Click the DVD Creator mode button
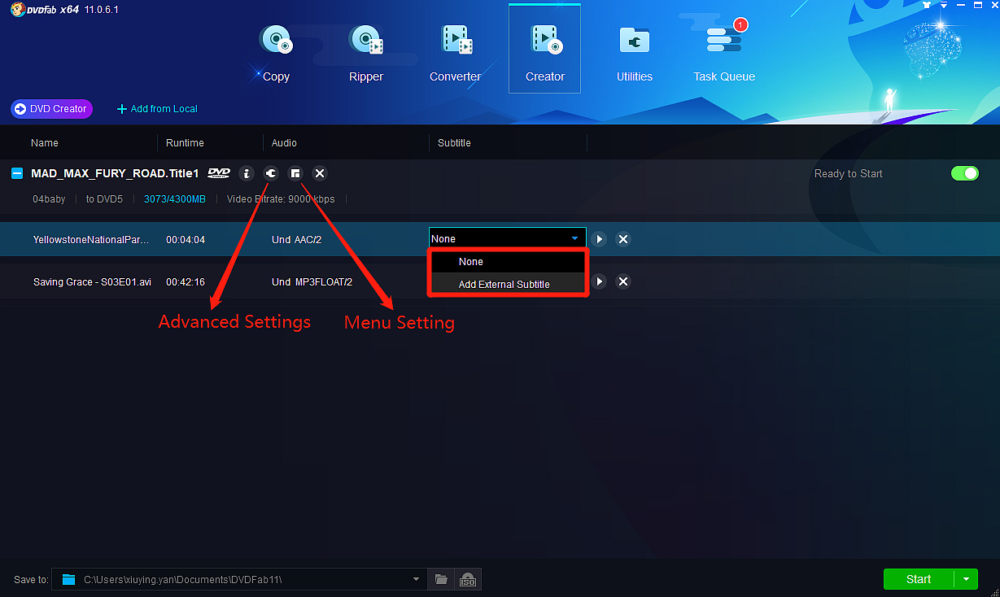 (x=52, y=109)
